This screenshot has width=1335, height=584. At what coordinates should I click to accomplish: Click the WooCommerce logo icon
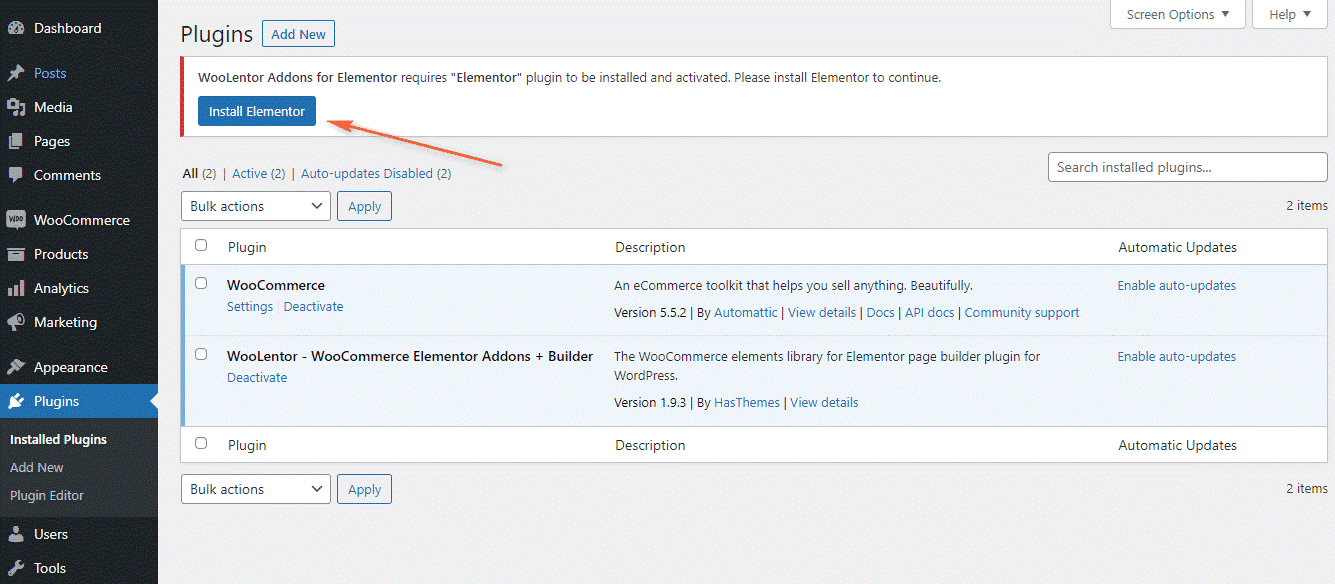pos(16,220)
